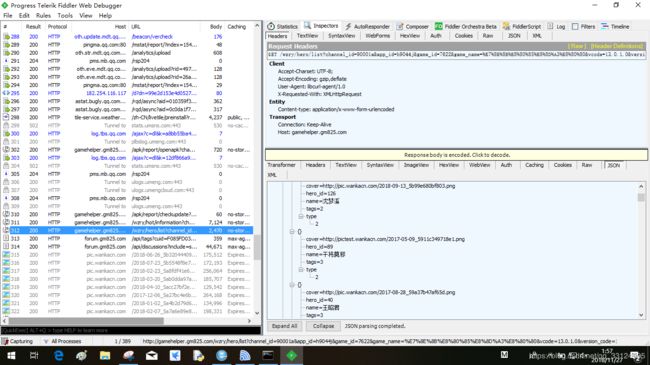Open the Log tab
650x365 pixels.
(x=556, y=26)
